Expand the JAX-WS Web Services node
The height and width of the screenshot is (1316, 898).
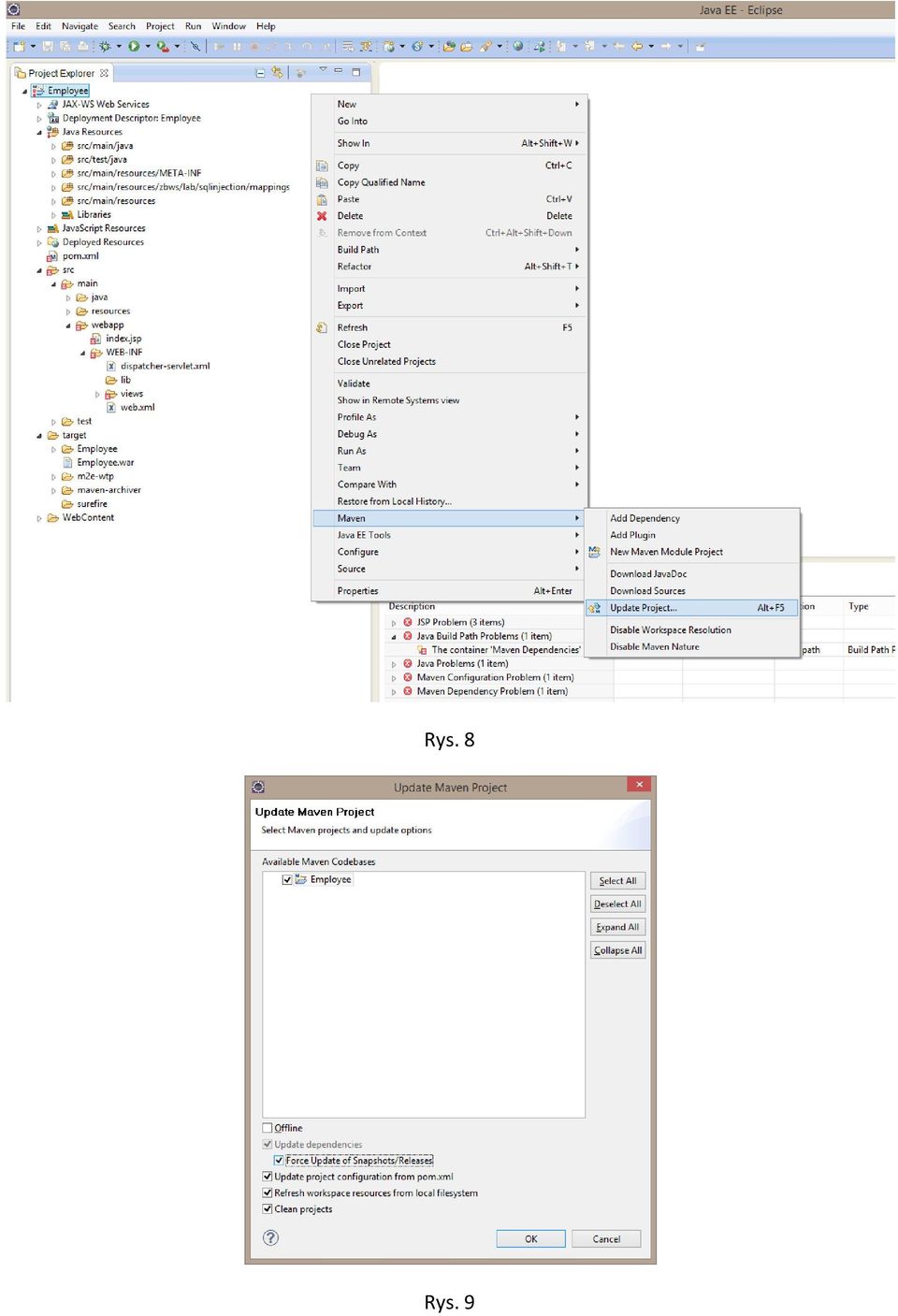coord(39,106)
